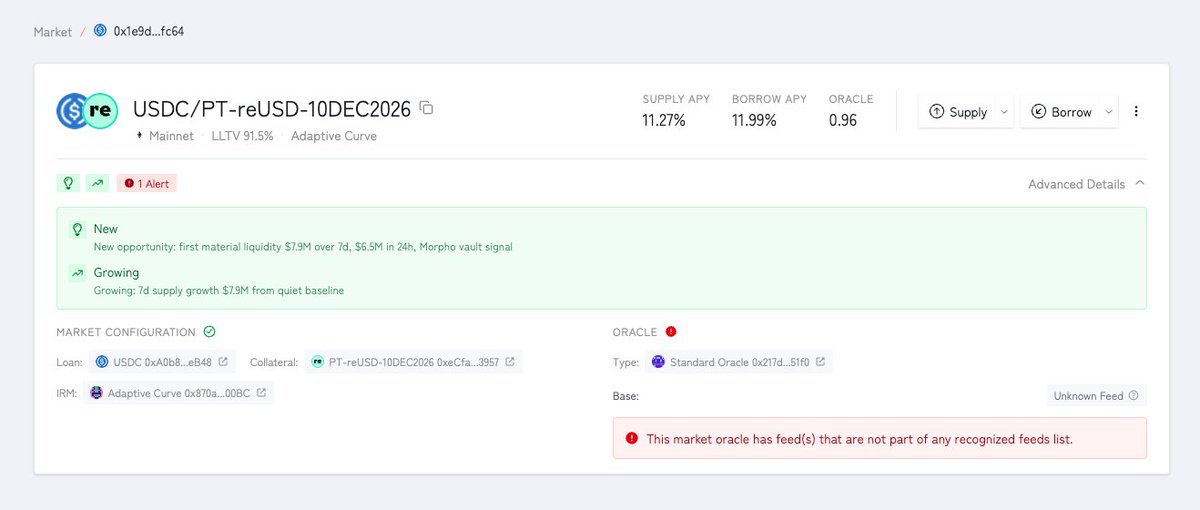
Task: Collapse the Advanced Details section
Action: (x=1086, y=184)
